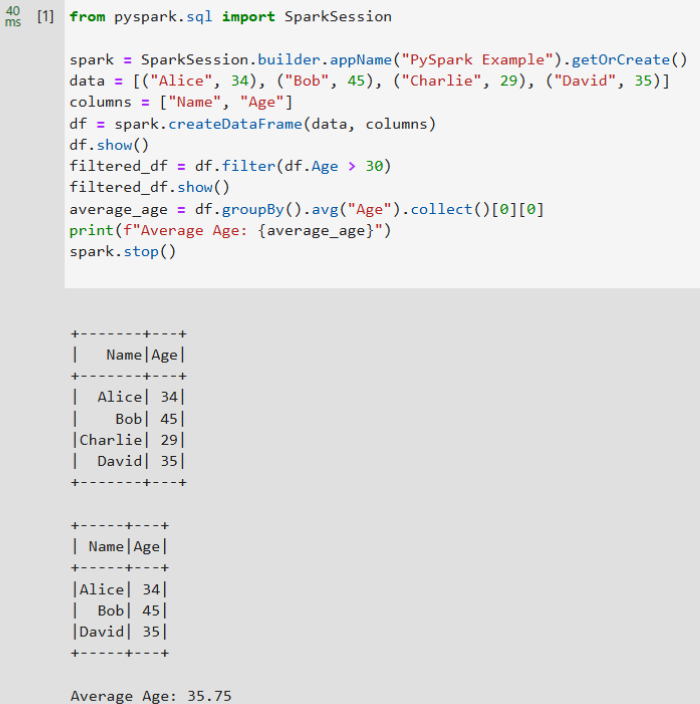This screenshot has width=700, height=704.
Task: Click the 'Average Age: 35.75' output line
Action: click(151, 695)
